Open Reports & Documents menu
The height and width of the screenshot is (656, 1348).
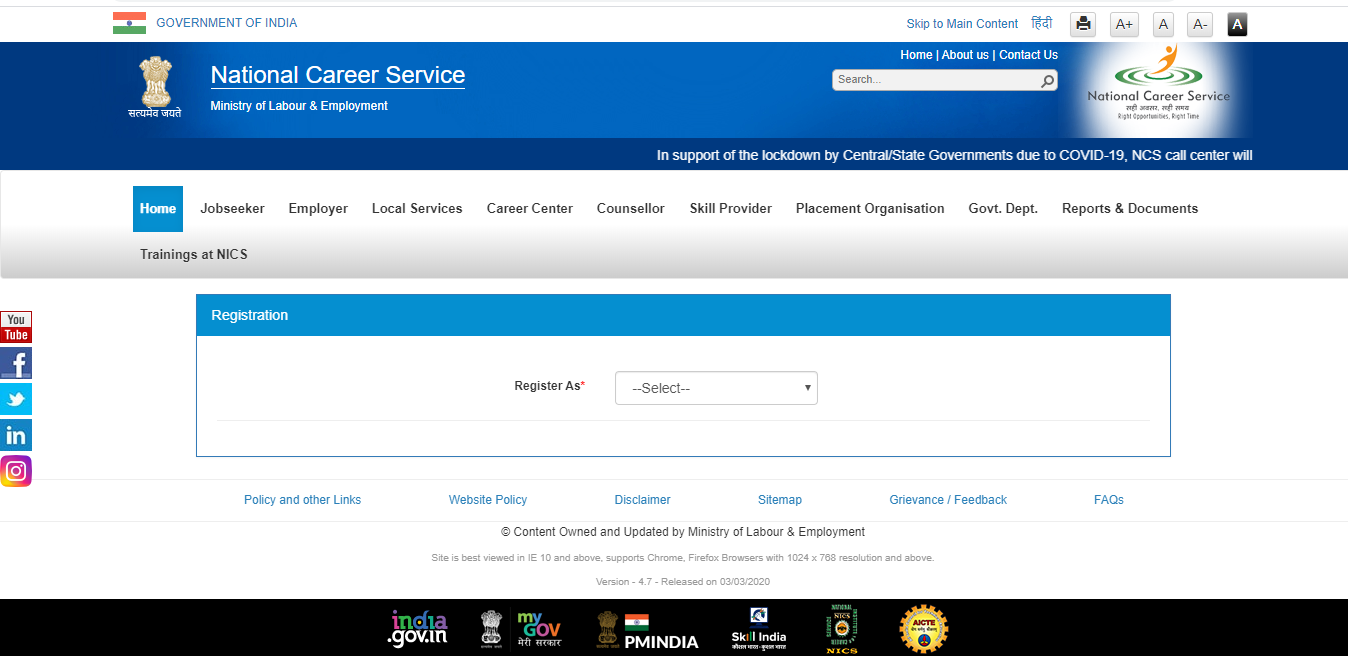tap(1129, 209)
